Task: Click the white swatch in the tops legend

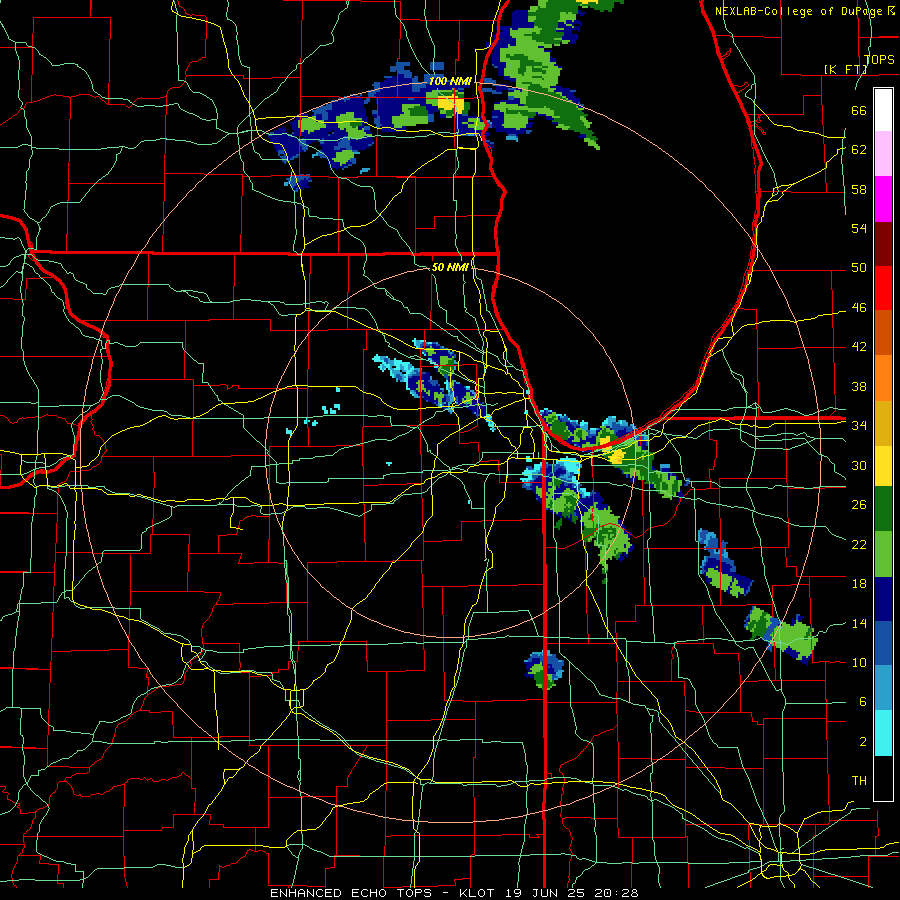Action: tap(883, 110)
